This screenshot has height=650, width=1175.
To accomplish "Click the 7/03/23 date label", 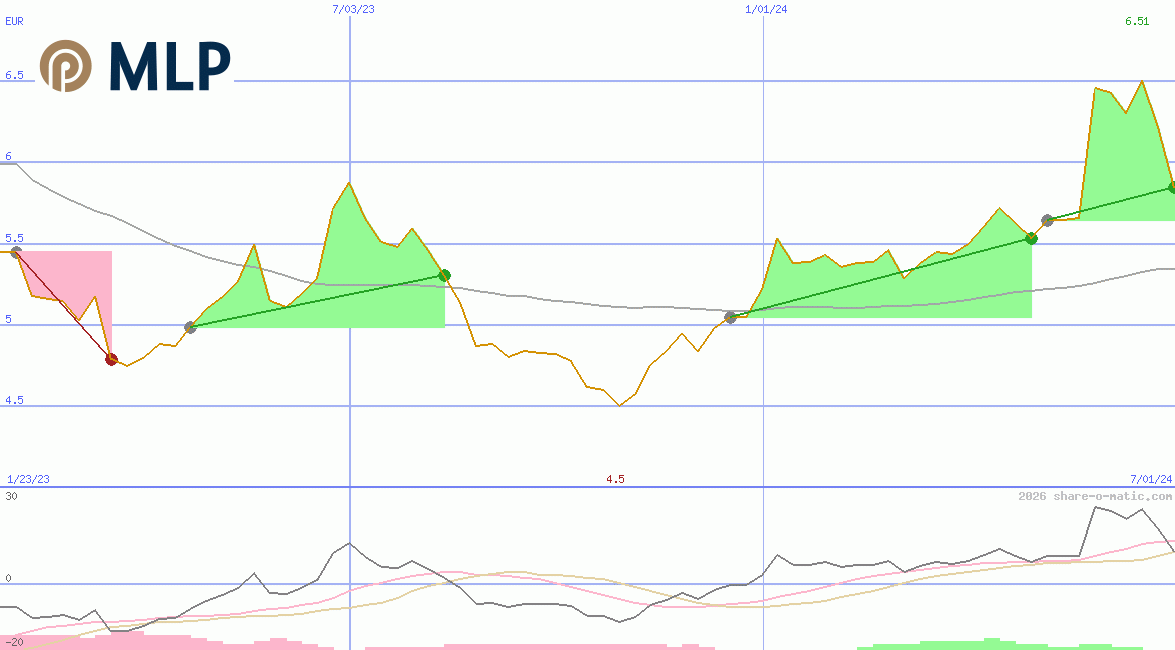I will [353, 9].
